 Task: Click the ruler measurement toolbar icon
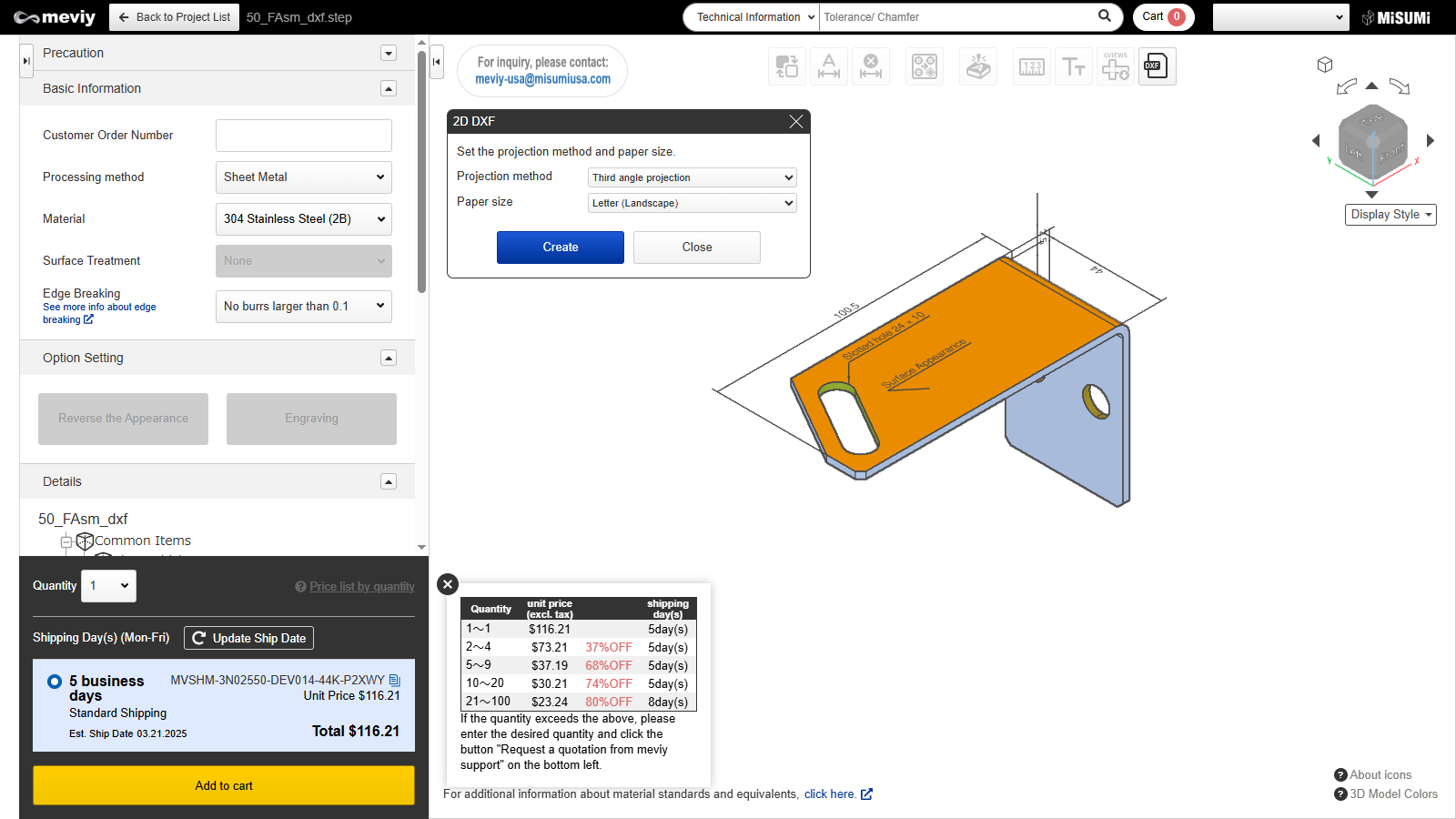1032,66
